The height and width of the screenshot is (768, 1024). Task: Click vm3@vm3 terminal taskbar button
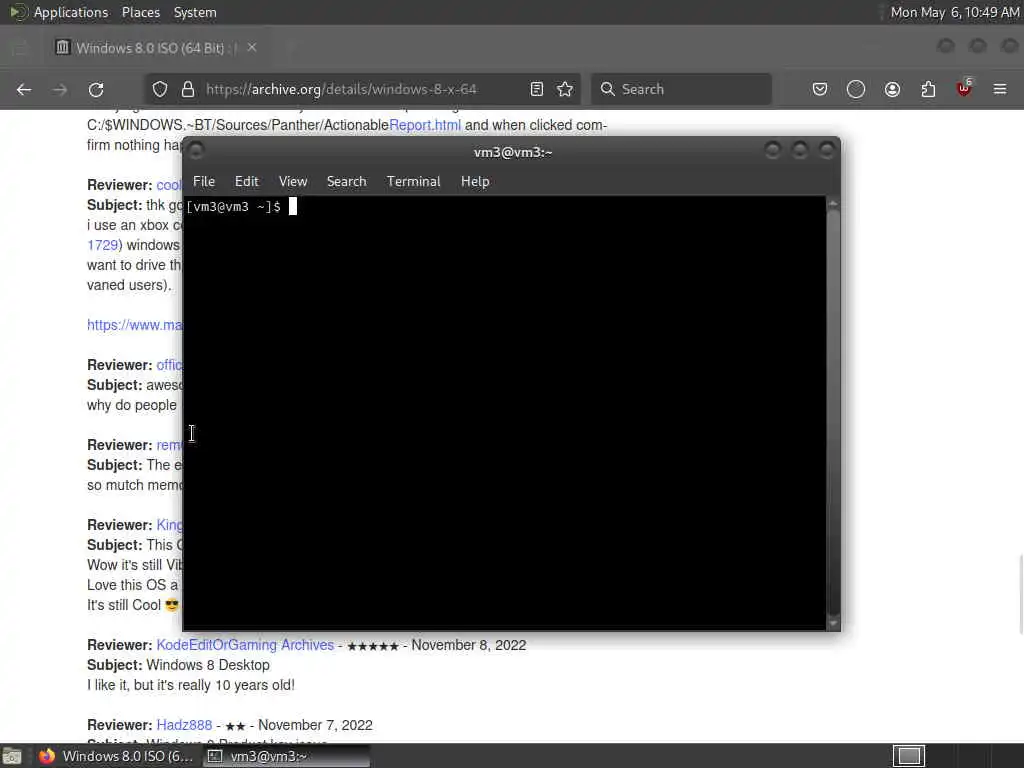[286, 756]
